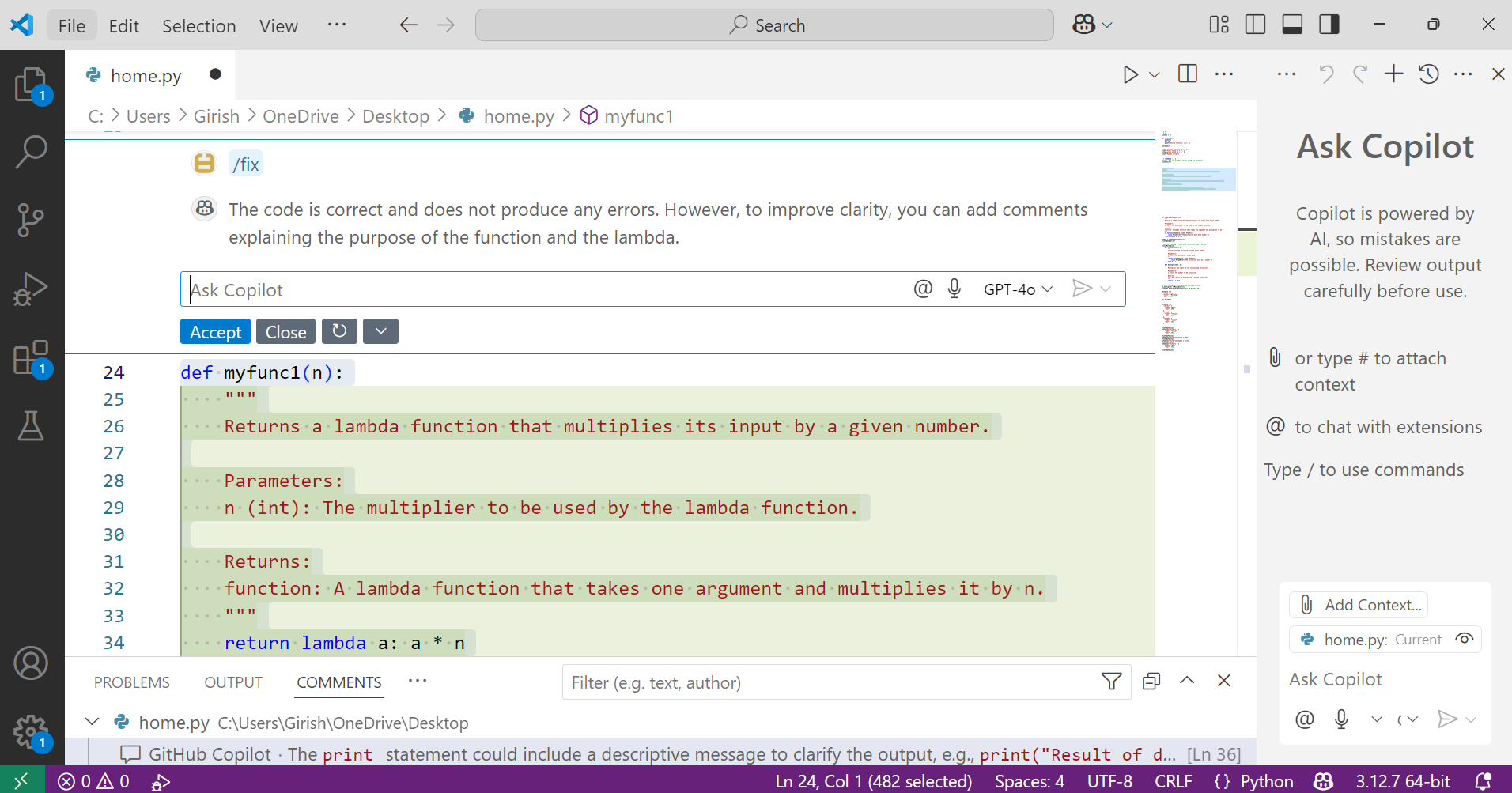Image resolution: width=1512 pixels, height=793 pixels.
Task: Collapse the home.py comment thread
Action: pyautogui.click(x=91, y=722)
